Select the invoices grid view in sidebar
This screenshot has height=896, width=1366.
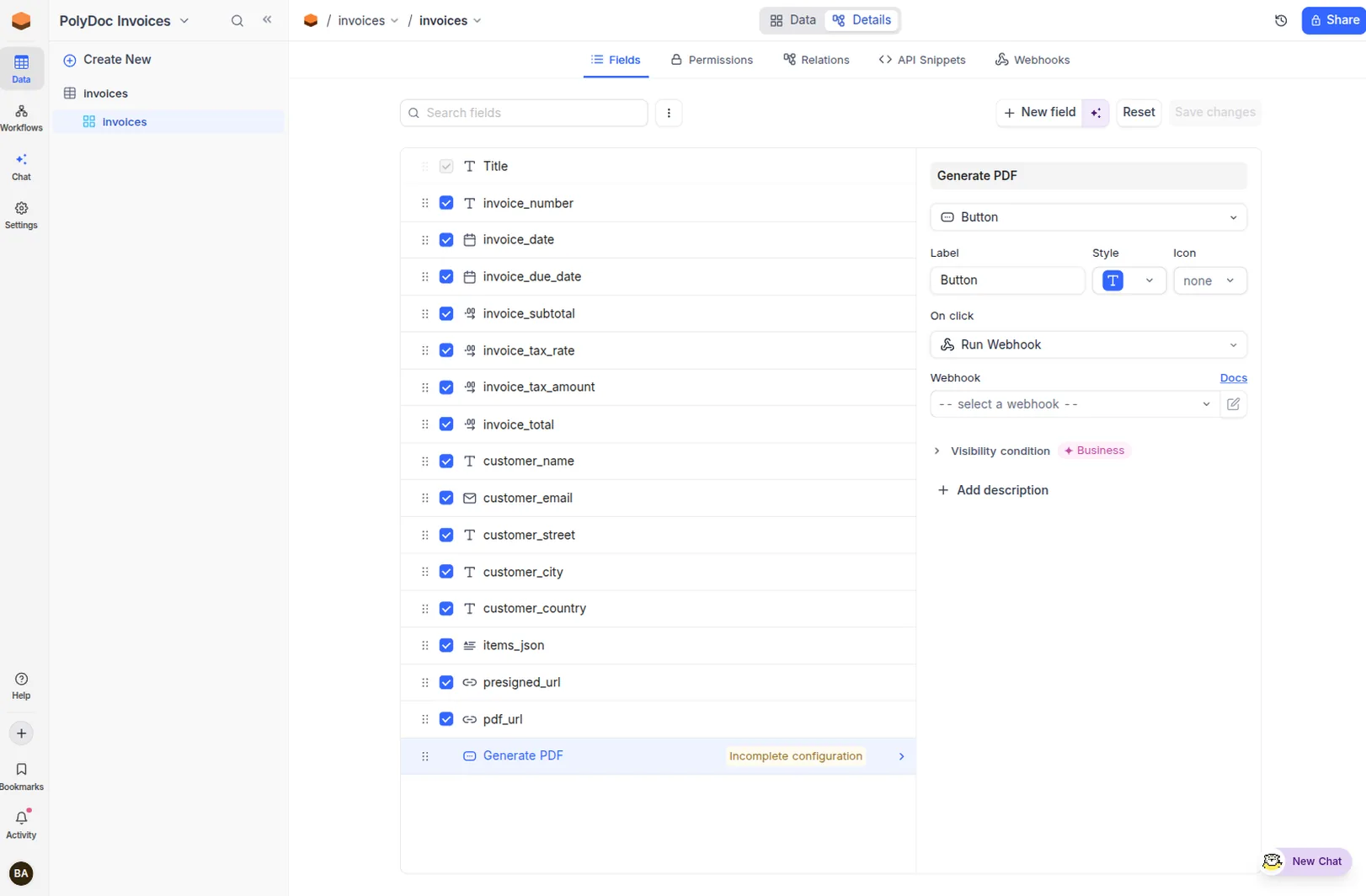pos(168,122)
